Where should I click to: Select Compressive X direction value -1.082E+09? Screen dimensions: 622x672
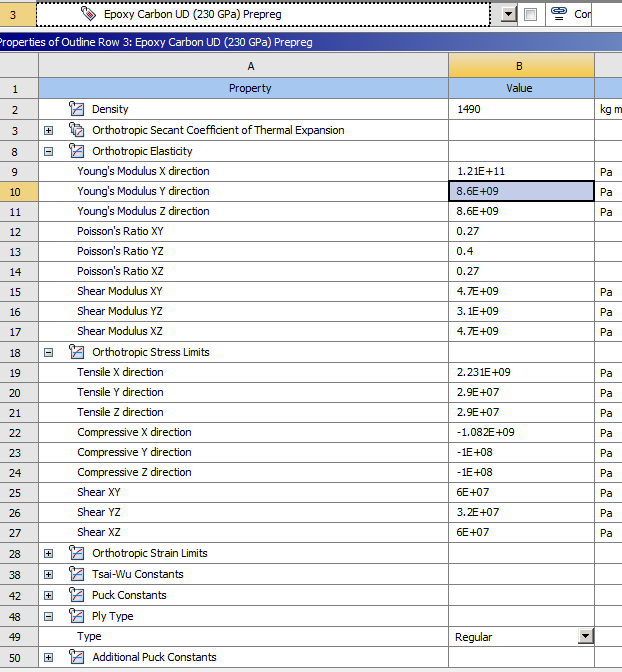click(521, 432)
